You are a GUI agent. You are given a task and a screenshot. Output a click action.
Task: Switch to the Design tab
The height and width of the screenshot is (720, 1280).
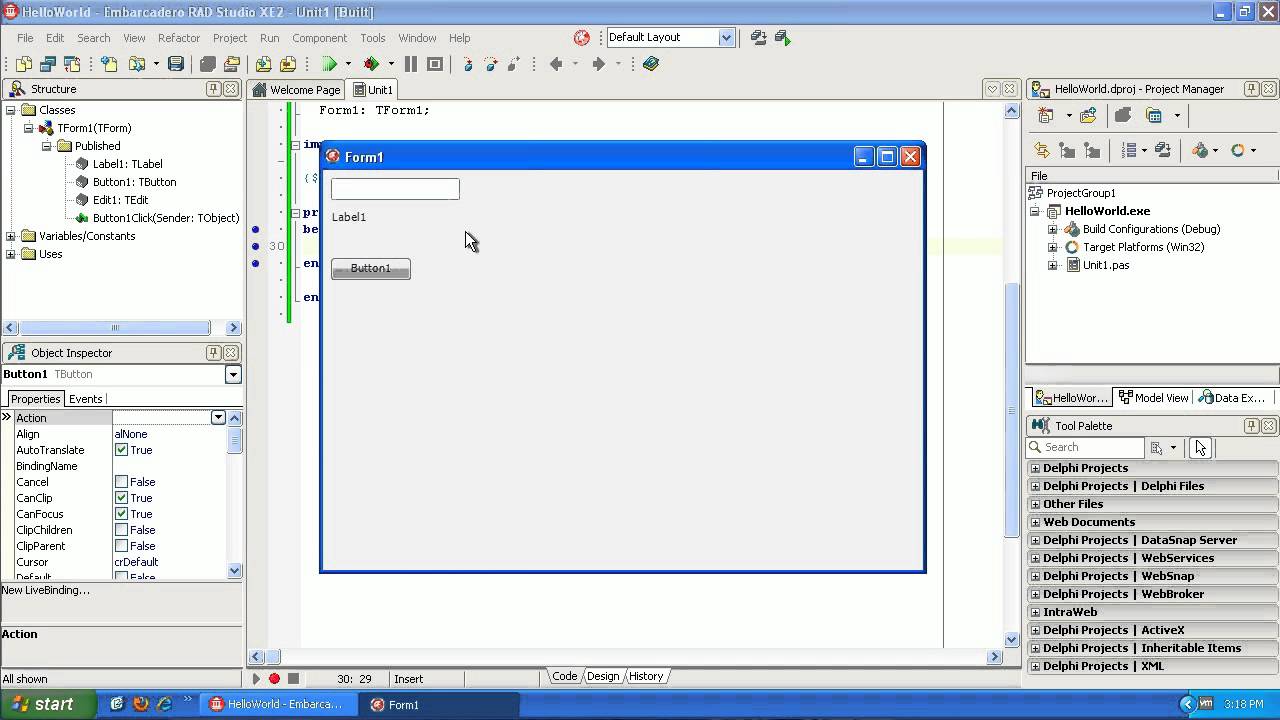pyautogui.click(x=602, y=676)
